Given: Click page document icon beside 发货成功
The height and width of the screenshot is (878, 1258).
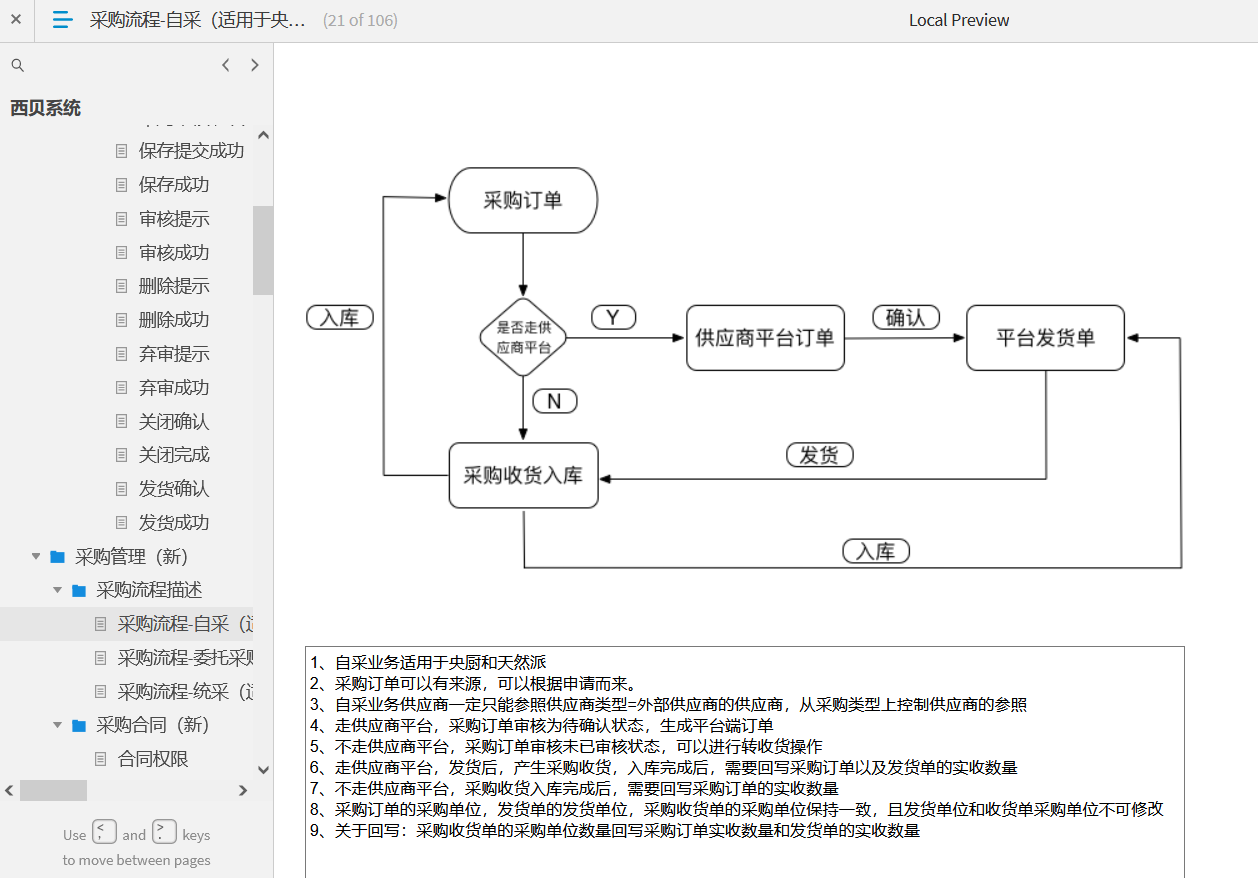Looking at the screenshot, I should (x=122, y=523).
